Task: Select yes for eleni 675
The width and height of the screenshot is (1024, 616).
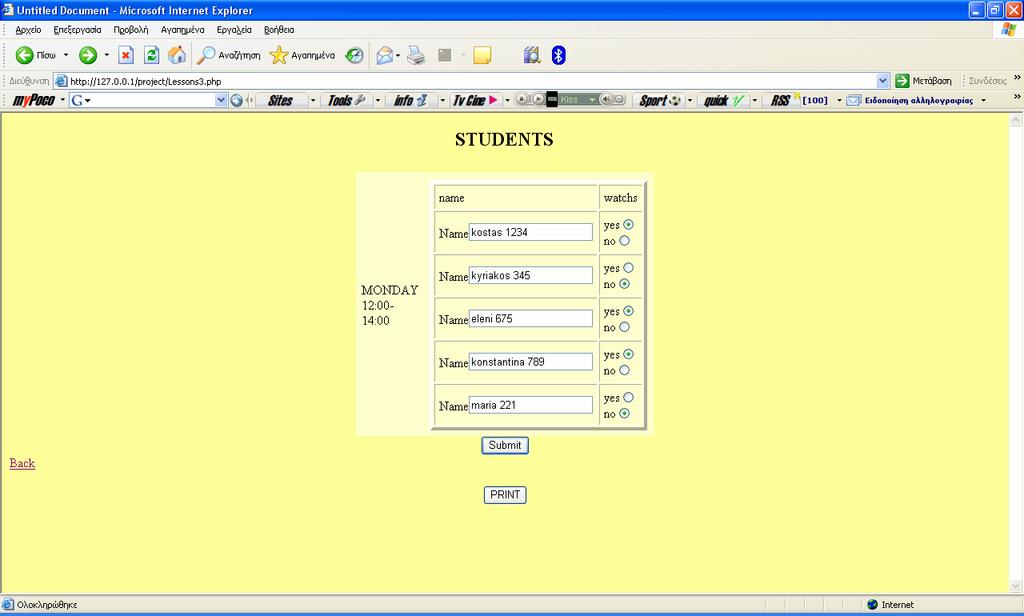Action: coord(628,310)
